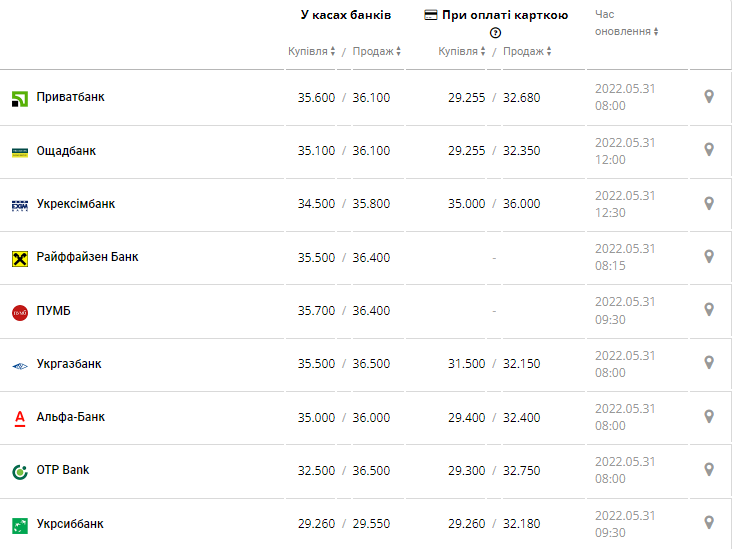Click the Альфа-Банк location pin
This screenshot has height=549, width=732.
pos(709,416)
